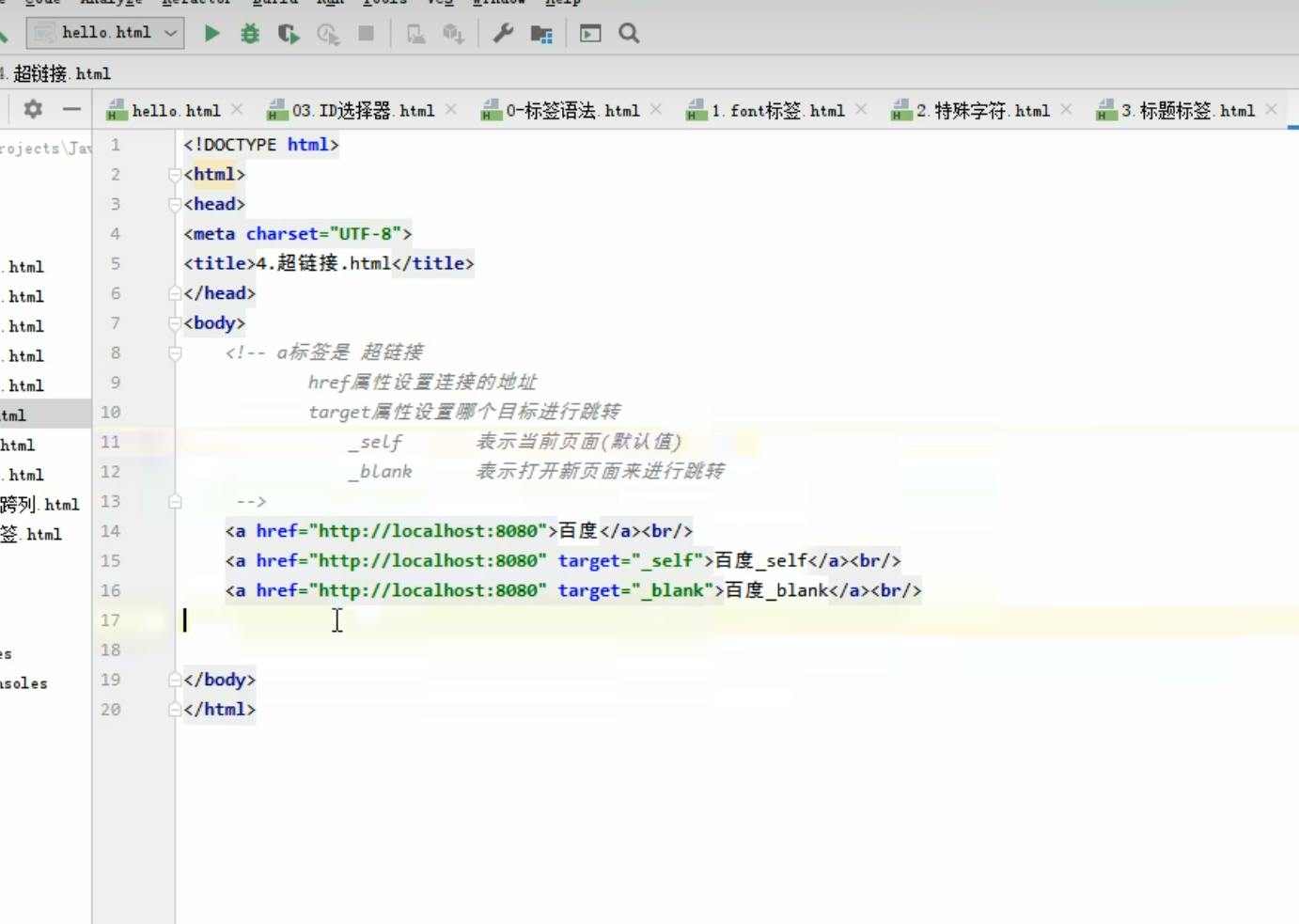Switch to the 0-标签语法.html tab

[x=572, y=111]
